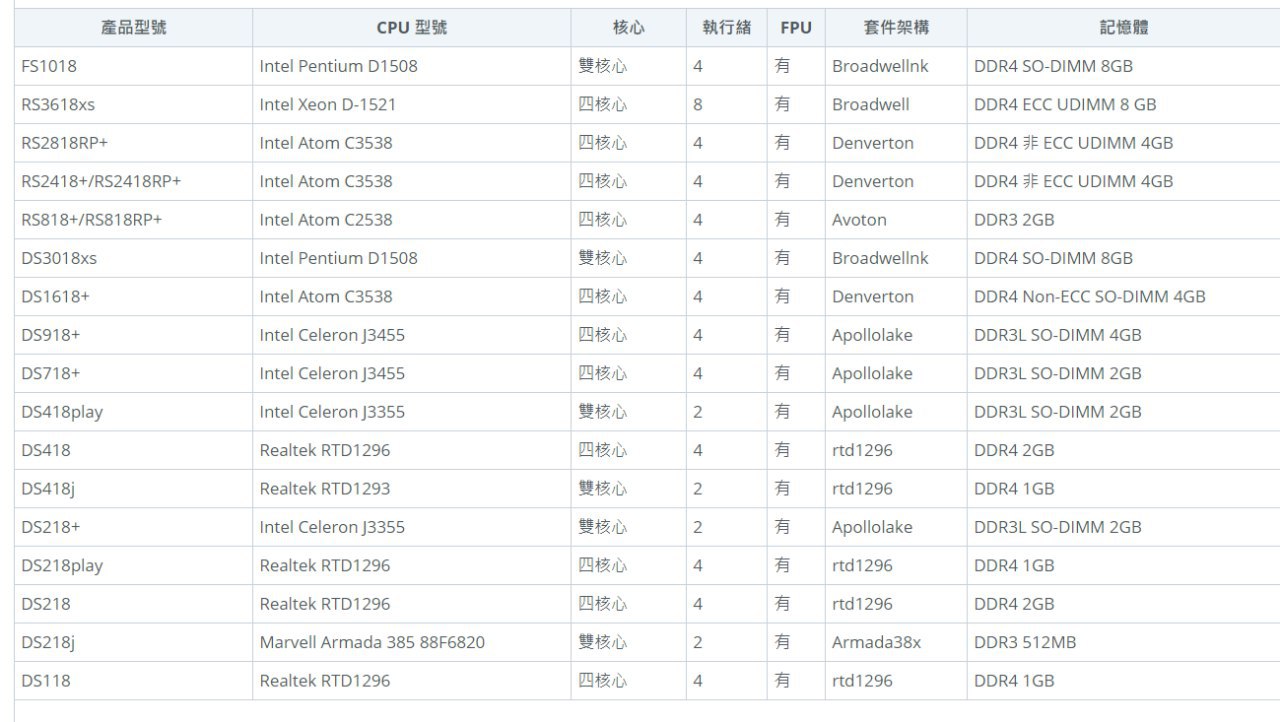Click the 產品型號 column header
Viewport: 1280px width, 722px height.
[133, 28]
